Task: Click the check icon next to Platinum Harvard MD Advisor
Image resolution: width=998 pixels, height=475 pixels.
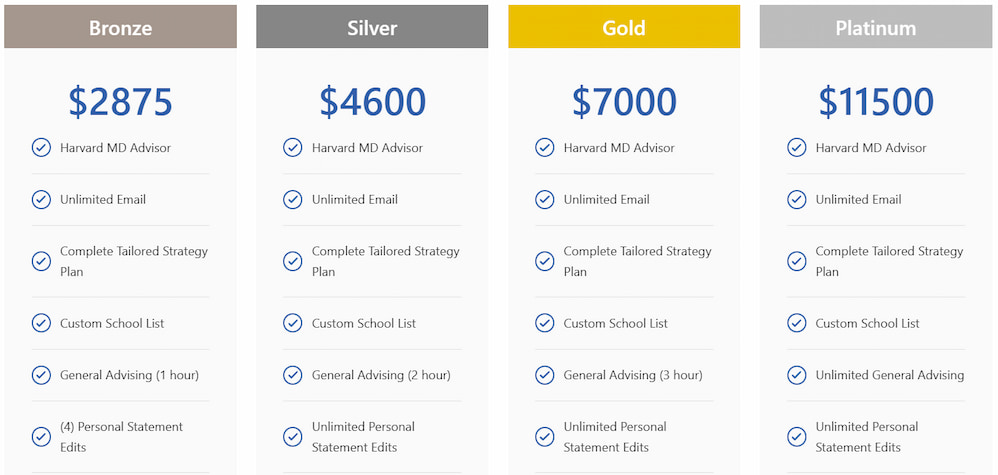Action: (x=797, y=148)
